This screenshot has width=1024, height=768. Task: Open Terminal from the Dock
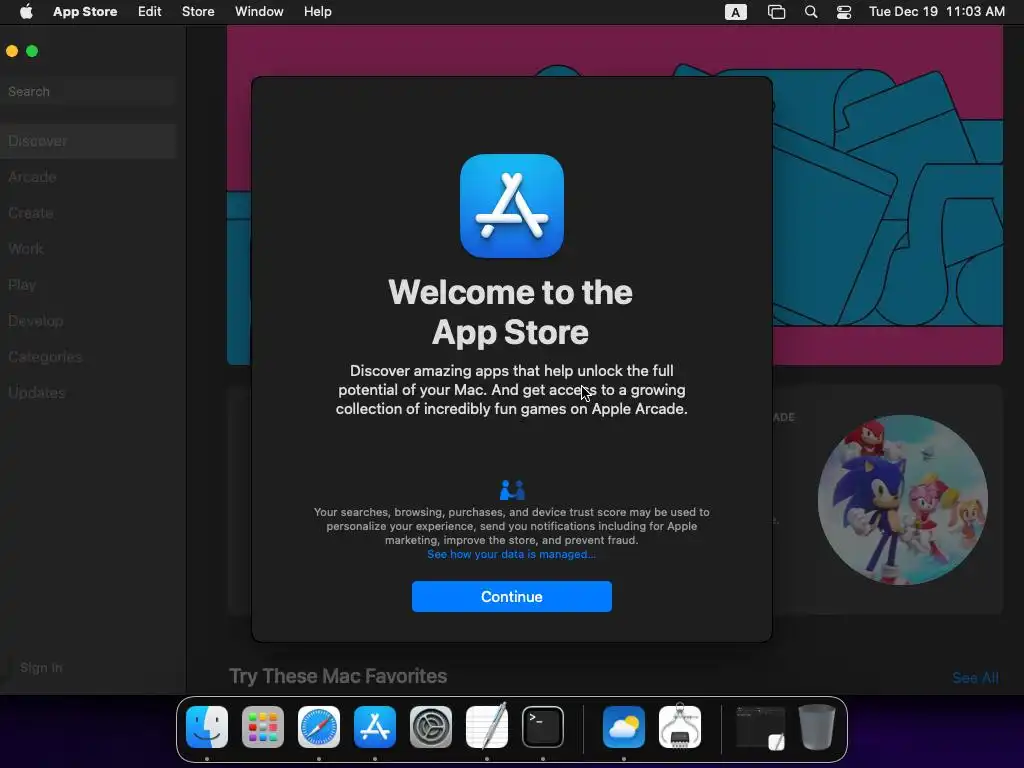point(543,727)
